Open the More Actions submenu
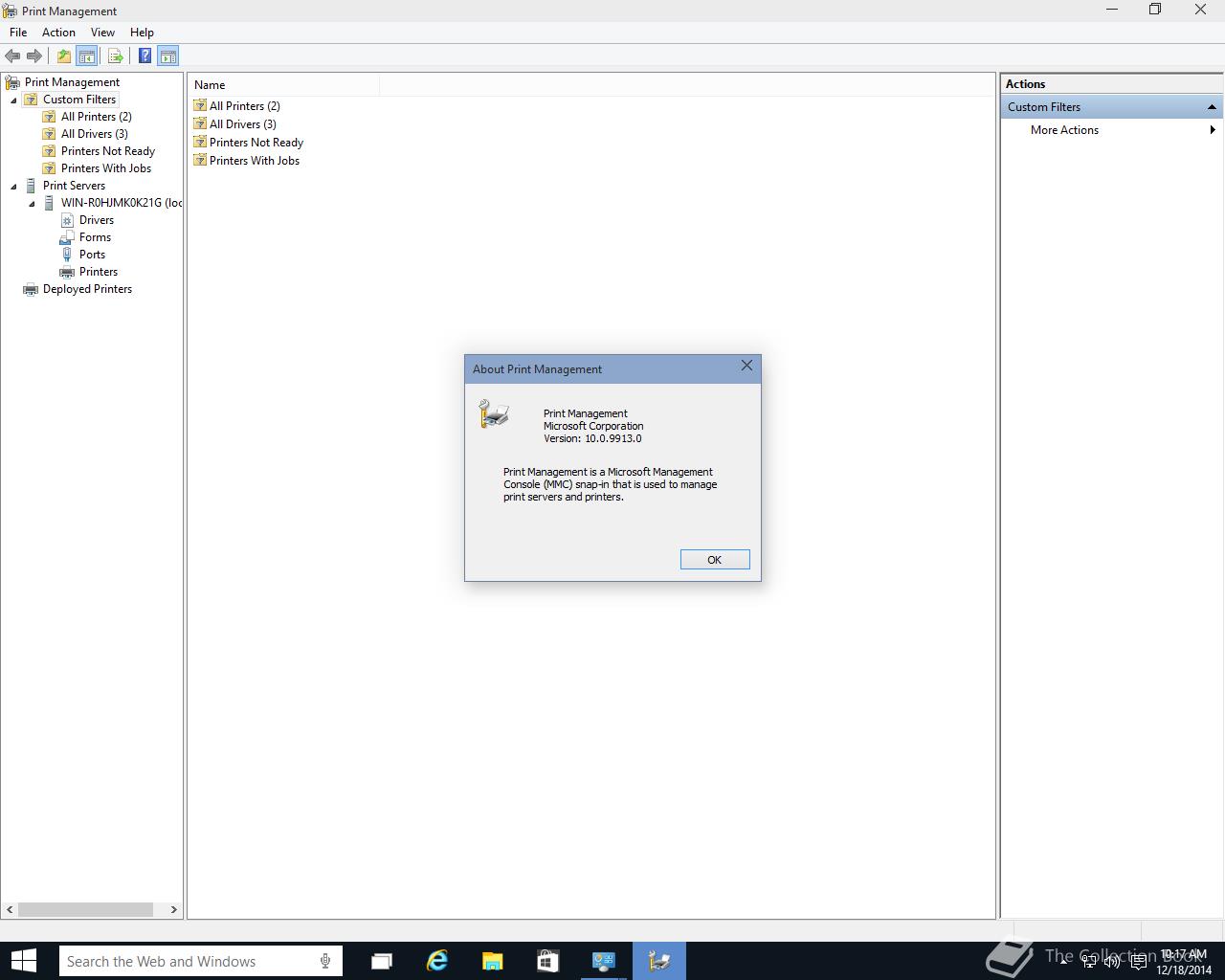 (1111, 130)
